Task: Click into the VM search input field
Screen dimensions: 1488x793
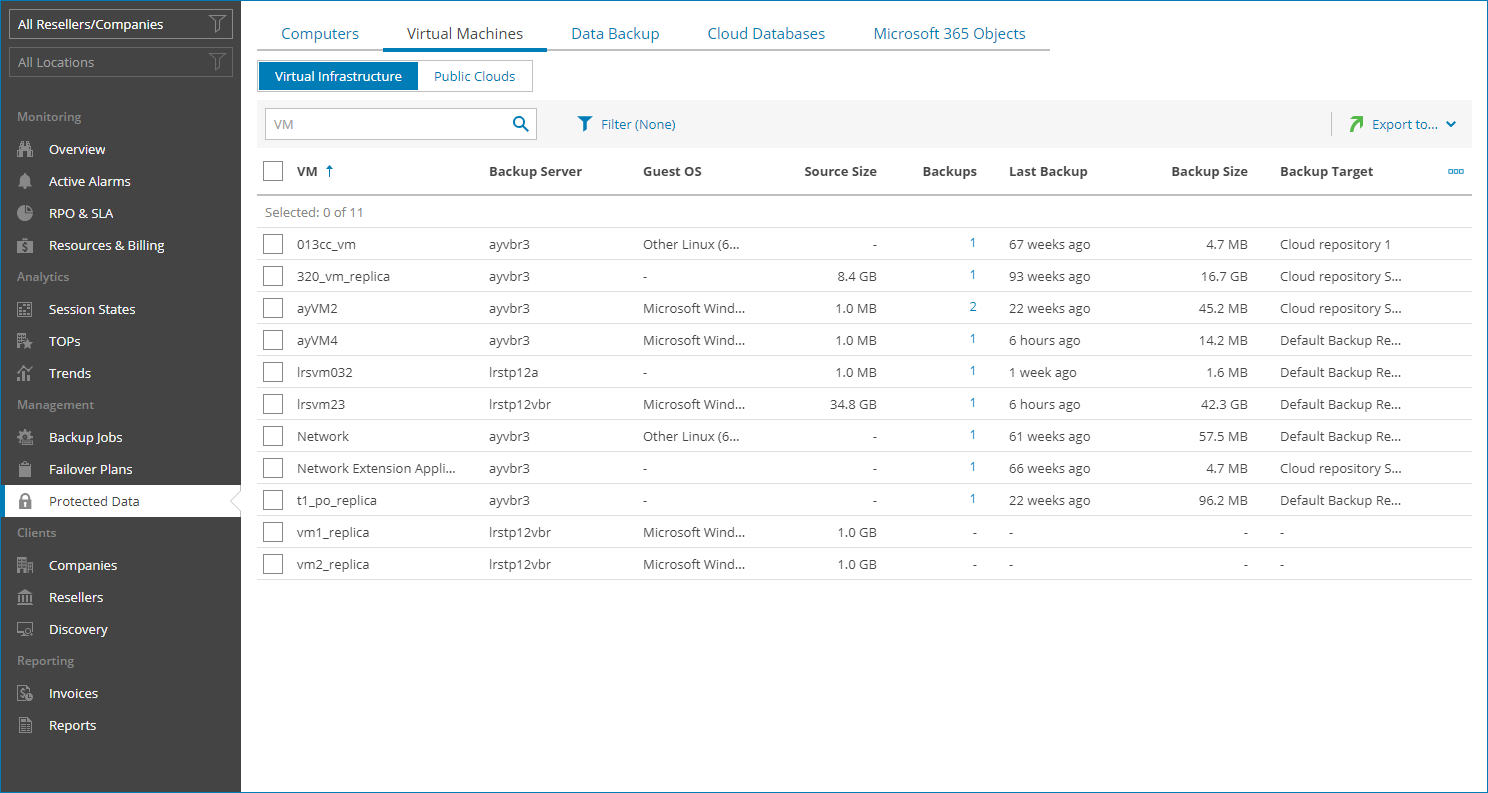Action: pos(388,124)
